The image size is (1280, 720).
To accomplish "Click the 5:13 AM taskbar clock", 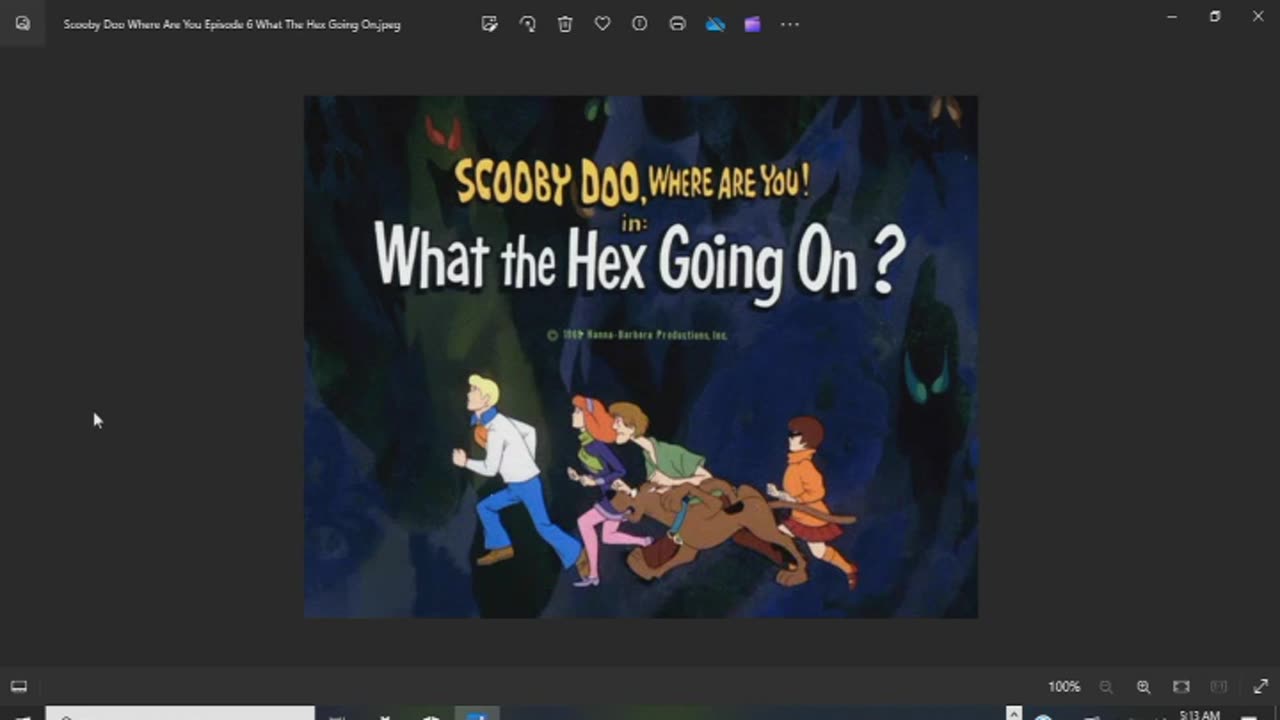I will click(x=1199, y=715).
